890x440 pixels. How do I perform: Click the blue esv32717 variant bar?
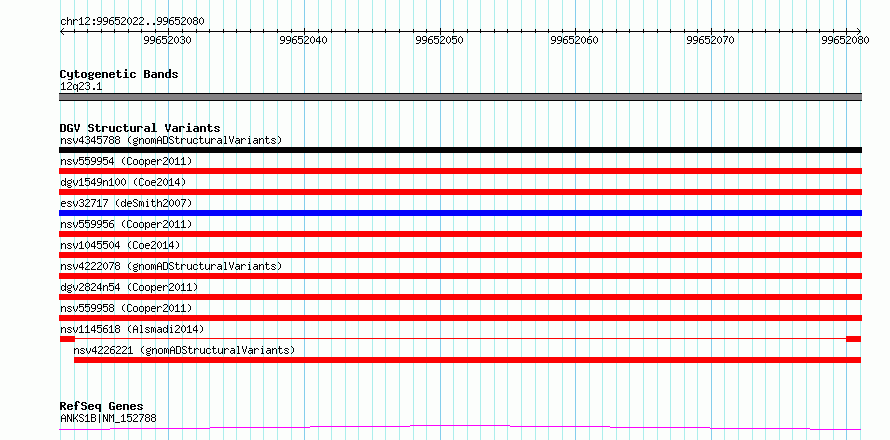click(460, 213)
